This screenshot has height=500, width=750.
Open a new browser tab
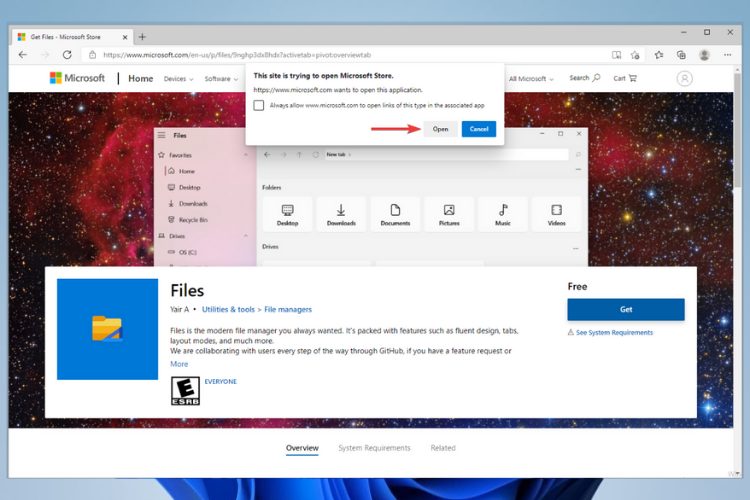(142, 37)
